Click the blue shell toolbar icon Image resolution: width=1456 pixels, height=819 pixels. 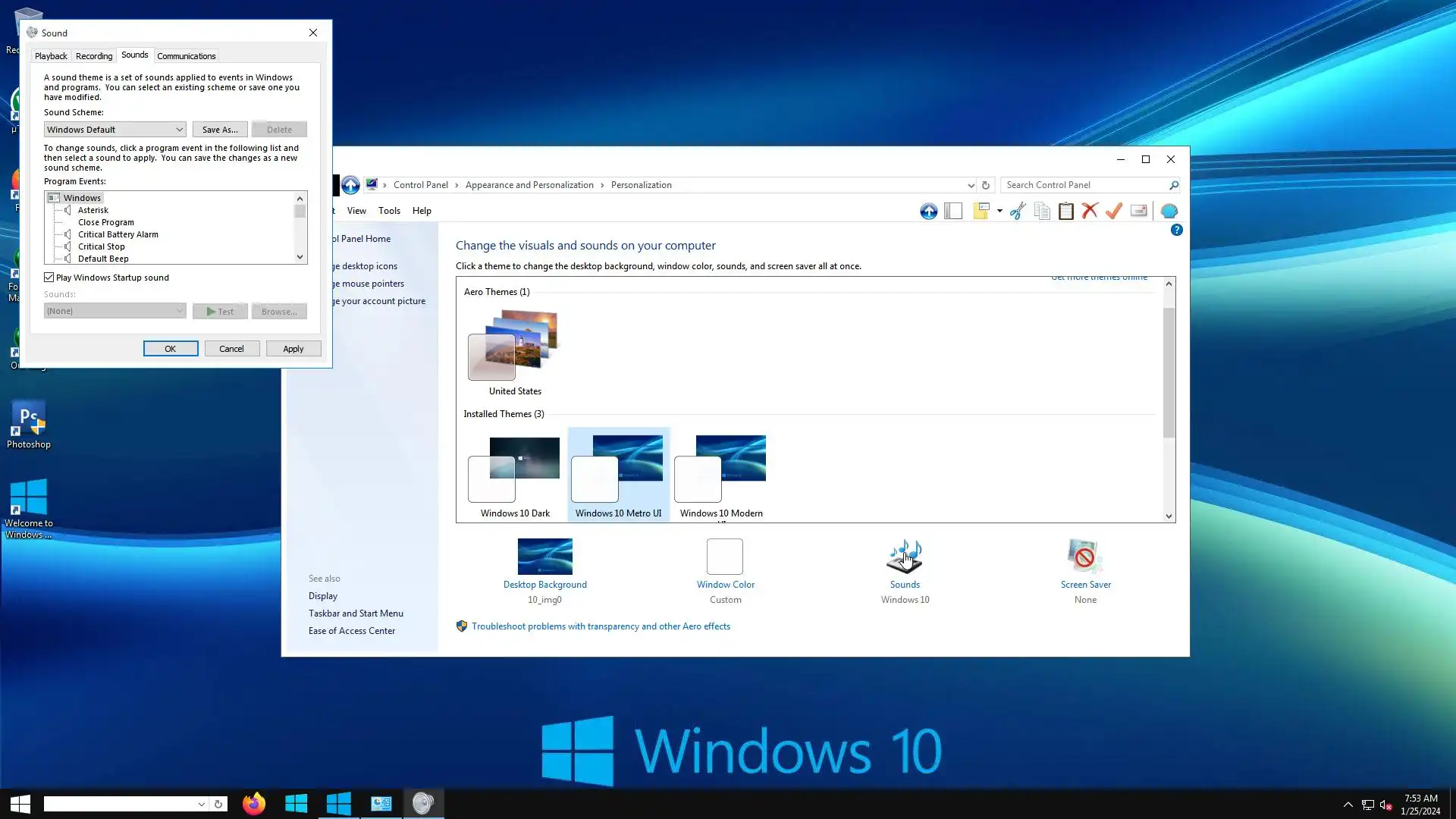[1169, 211]
